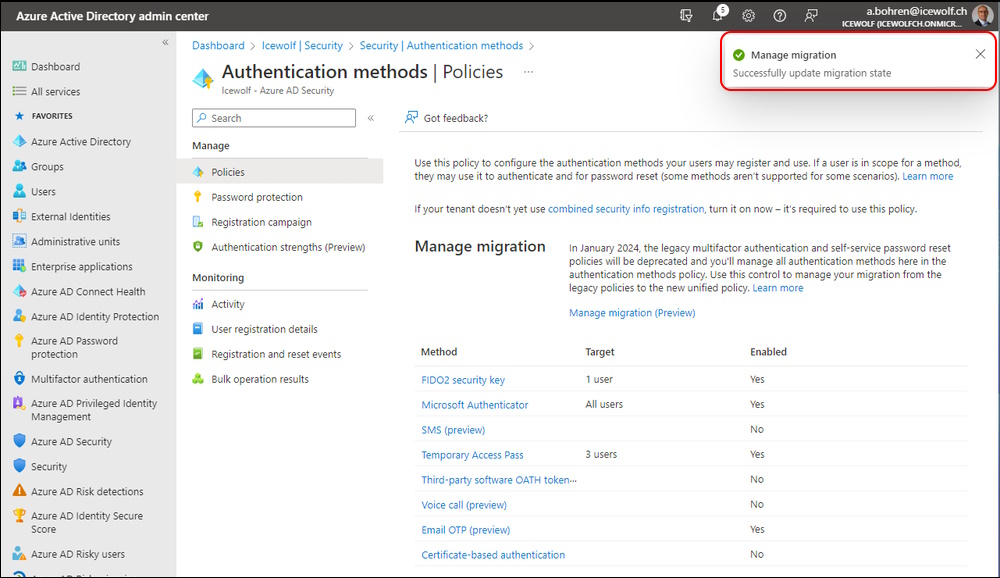This screenshot has height=578, width=1000.
Task: Click the Search field in menu pane
Action: [x=274, y=118]
